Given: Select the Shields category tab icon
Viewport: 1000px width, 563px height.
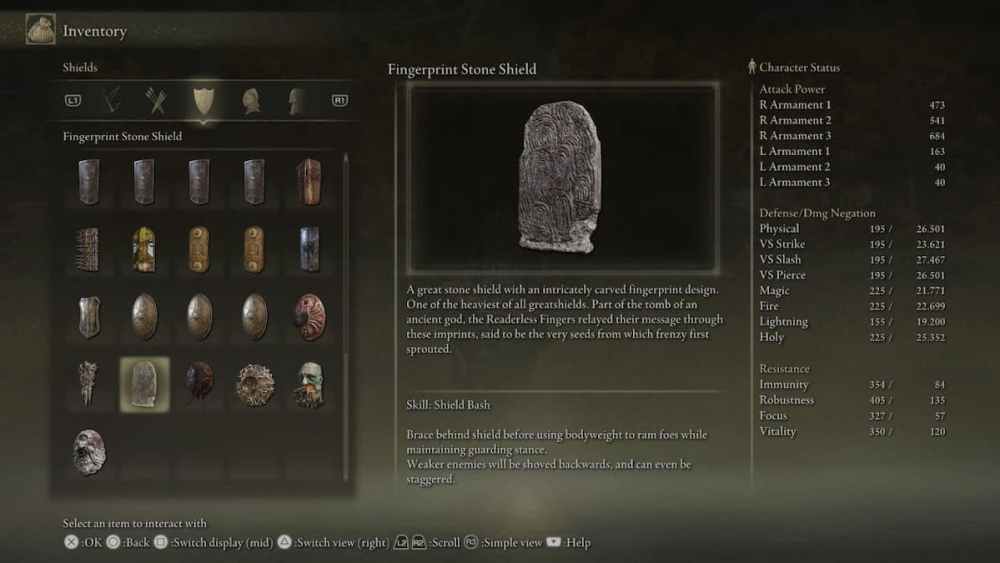Looking at the screenshot, I should (203, 101).
